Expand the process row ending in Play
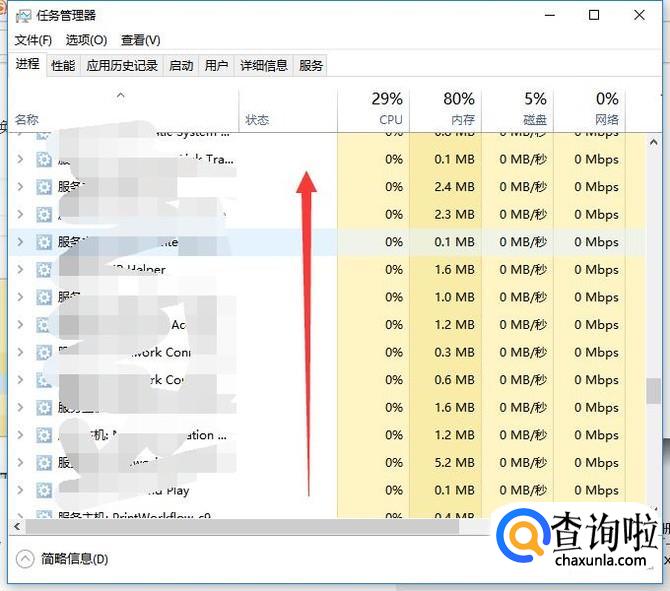This screenshot has height=591, width=670. [20, 490]
